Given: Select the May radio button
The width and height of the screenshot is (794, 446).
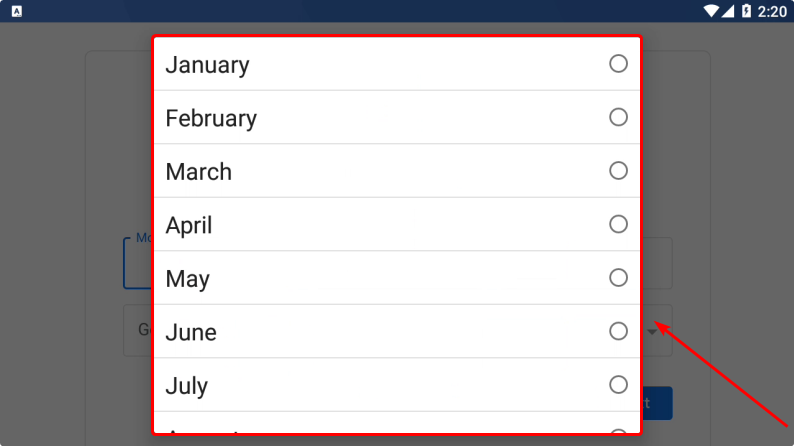Looking at the screenshot, I should click(618, 277).
